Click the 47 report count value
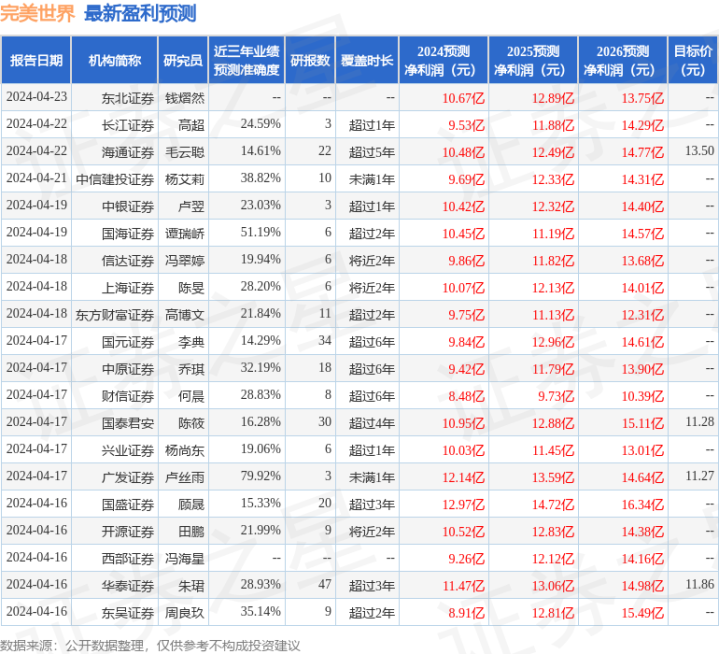This screenshot has height=654, width=719. point(325,584)
